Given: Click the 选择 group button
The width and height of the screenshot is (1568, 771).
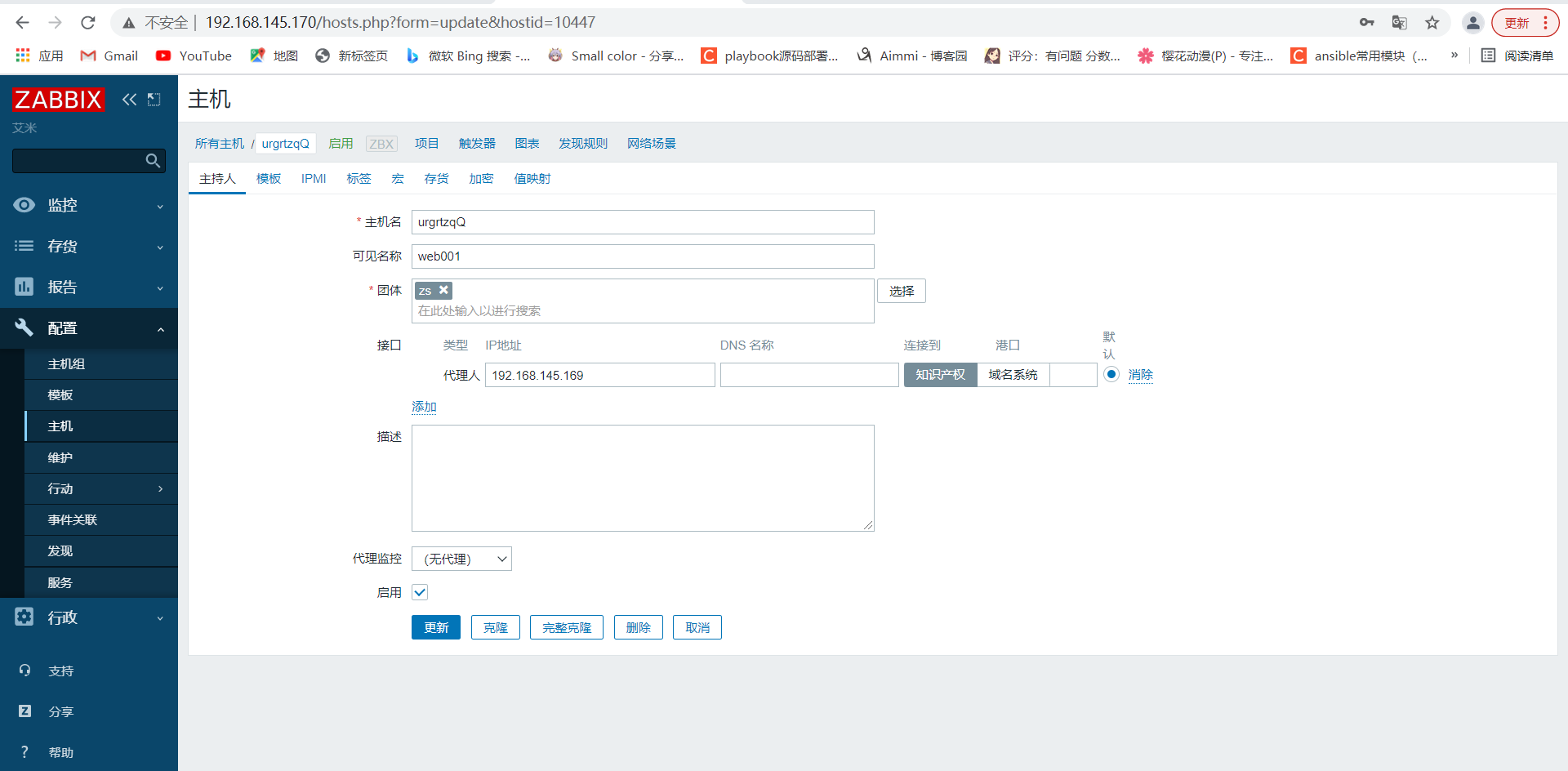Looking at the screenshot, I should click(x=902, y=291).
